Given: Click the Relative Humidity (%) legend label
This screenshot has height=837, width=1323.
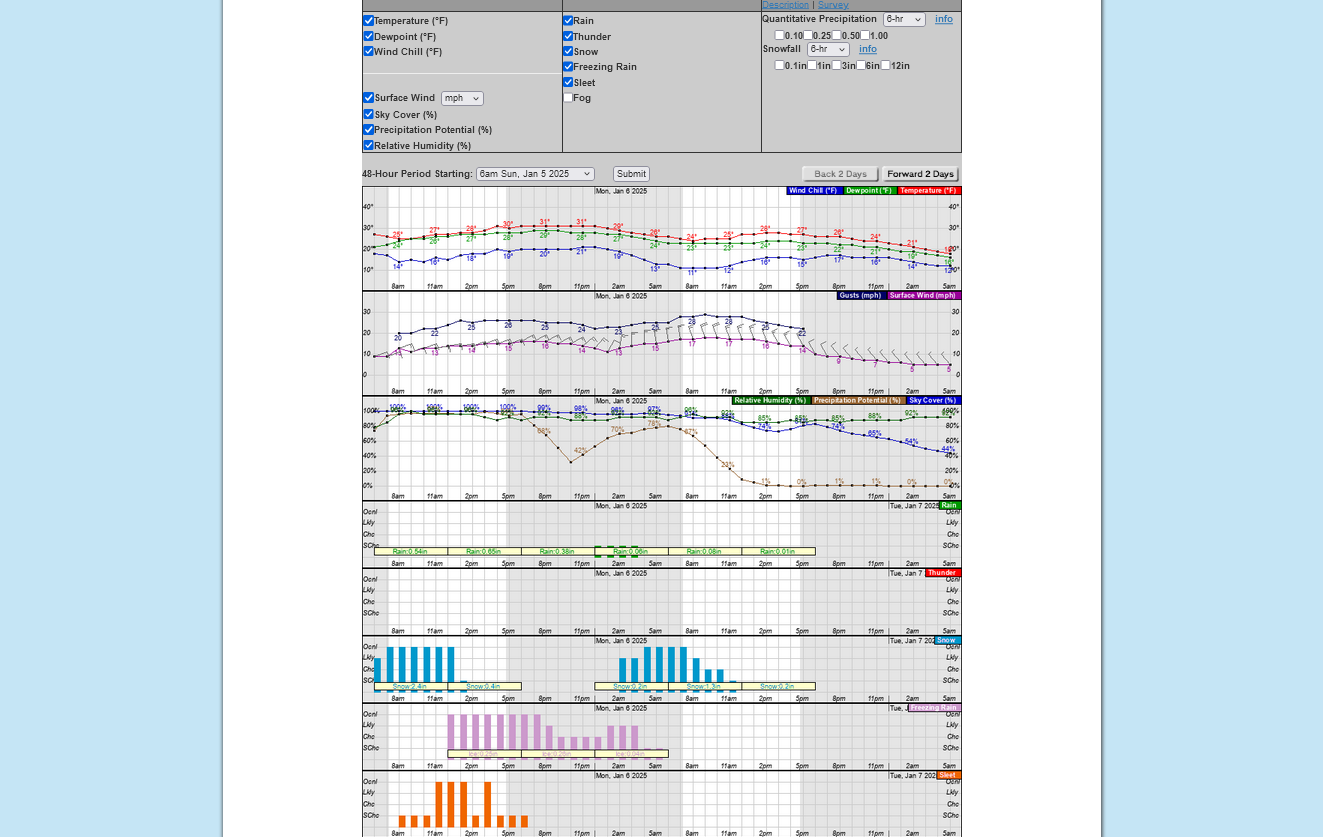Looking at the screenshot, I should [x=770, y=400].
